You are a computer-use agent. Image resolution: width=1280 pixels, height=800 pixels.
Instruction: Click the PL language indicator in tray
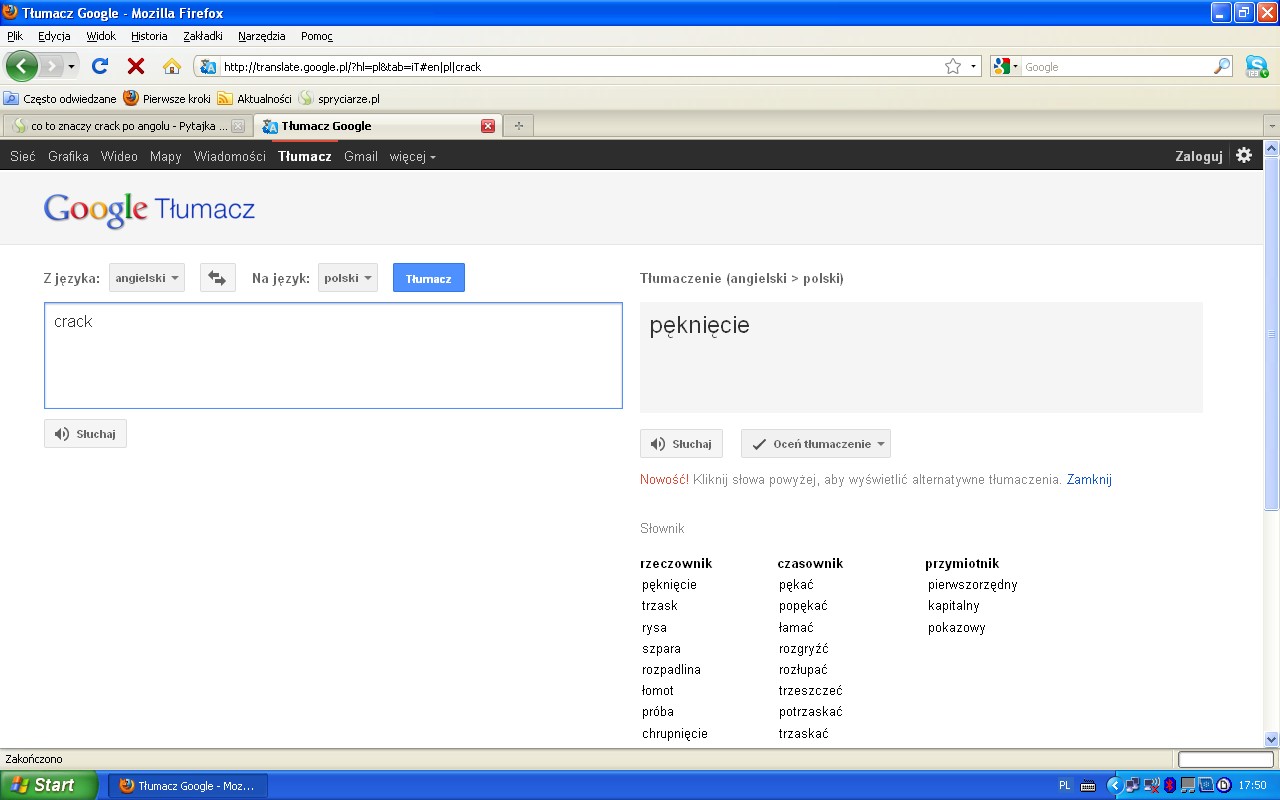(1065, 786)
